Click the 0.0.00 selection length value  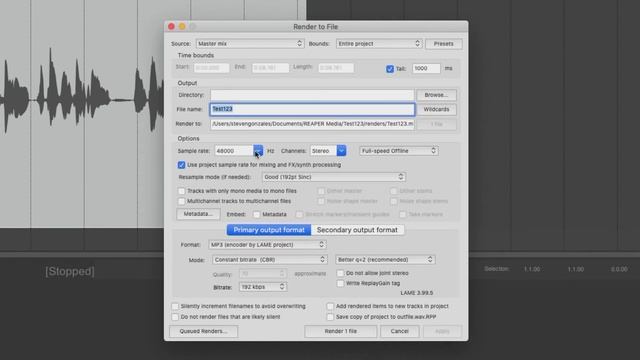pyautogui.click(x=619, y=269)
